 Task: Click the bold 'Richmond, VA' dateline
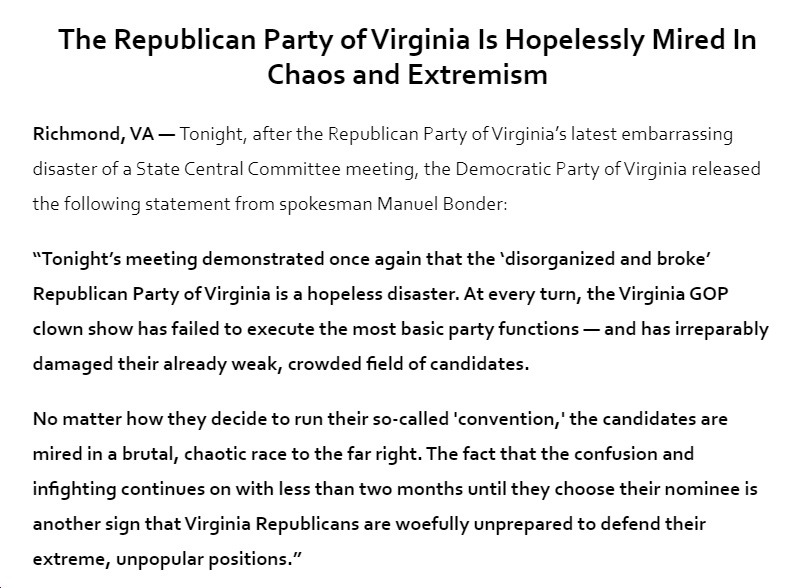(93, 135)
